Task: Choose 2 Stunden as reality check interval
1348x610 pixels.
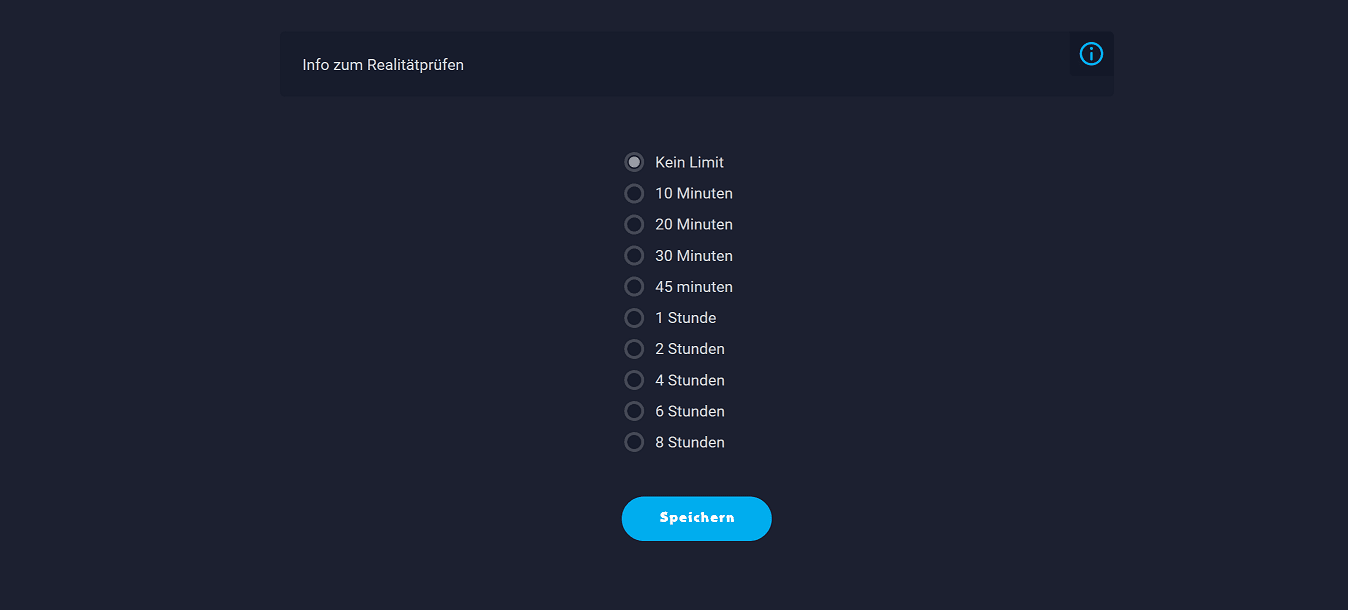Action: [x=634, y=349]
